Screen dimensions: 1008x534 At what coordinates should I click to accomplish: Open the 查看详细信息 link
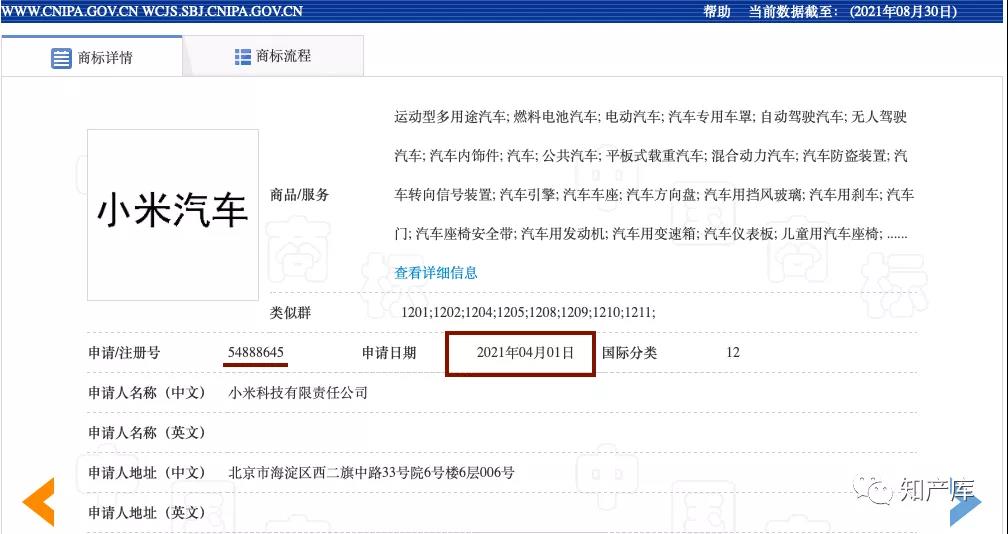[x=435, y=272]
